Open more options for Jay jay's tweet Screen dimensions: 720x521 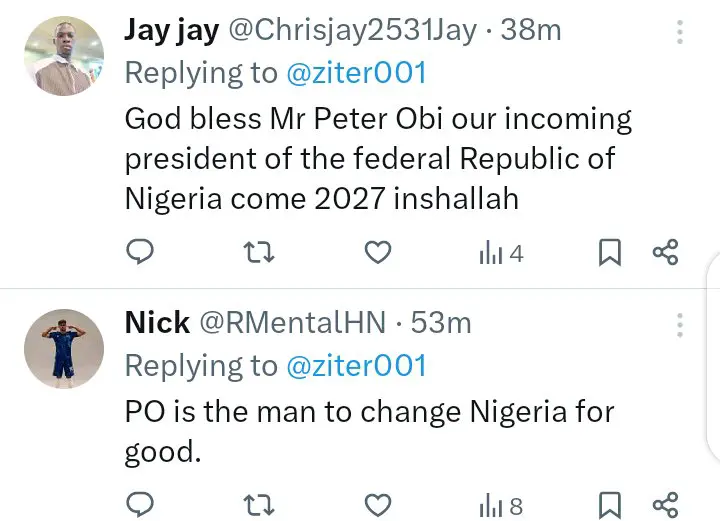(x=680, y=33)
